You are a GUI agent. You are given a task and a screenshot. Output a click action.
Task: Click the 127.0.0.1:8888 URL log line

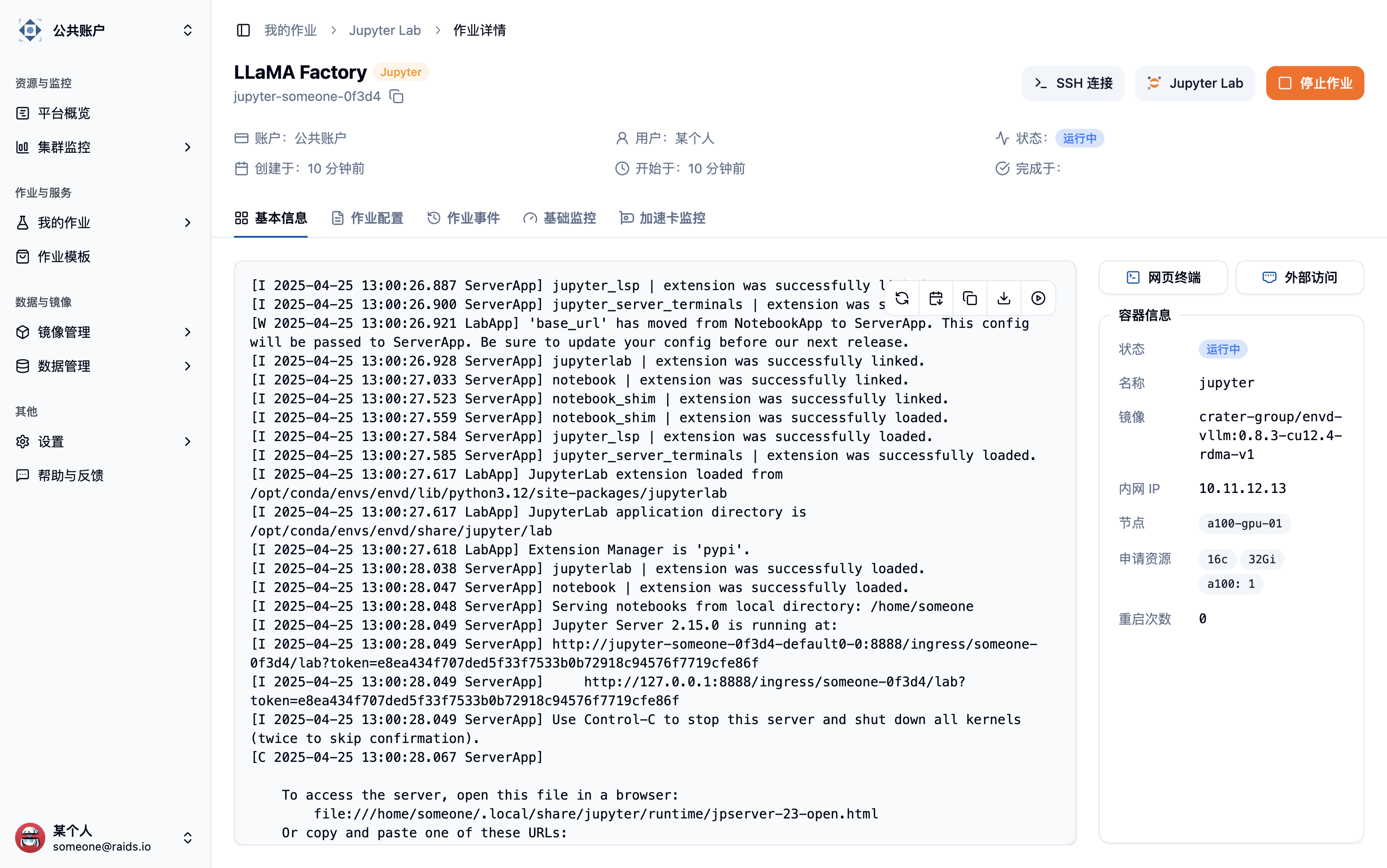609,691
